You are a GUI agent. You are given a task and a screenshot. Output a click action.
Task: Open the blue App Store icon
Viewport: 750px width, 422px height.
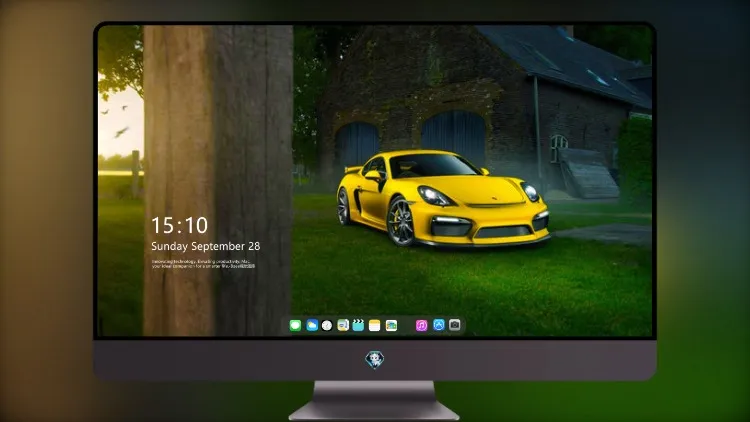coord(439,325)
